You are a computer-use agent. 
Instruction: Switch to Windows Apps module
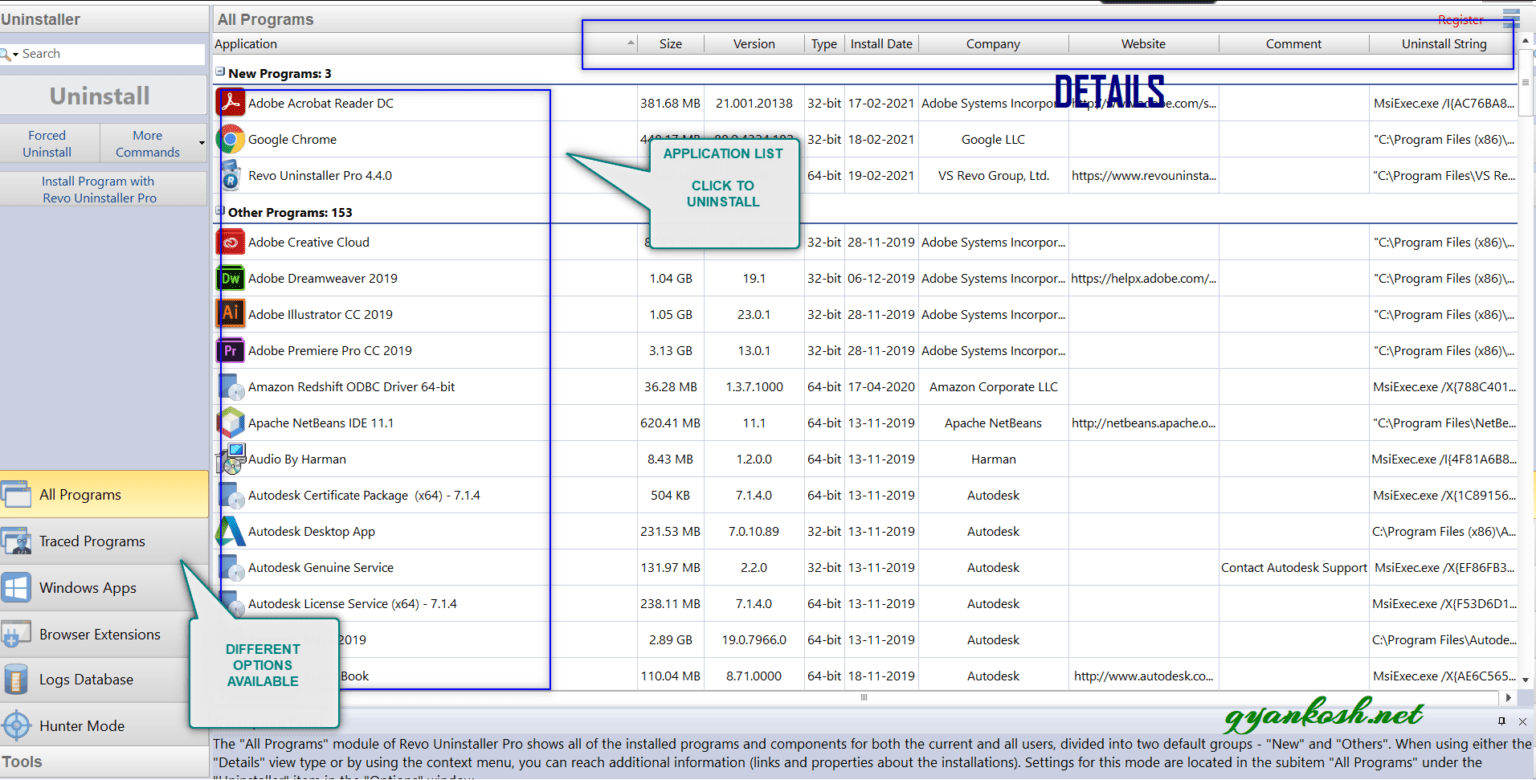[104, 587]
